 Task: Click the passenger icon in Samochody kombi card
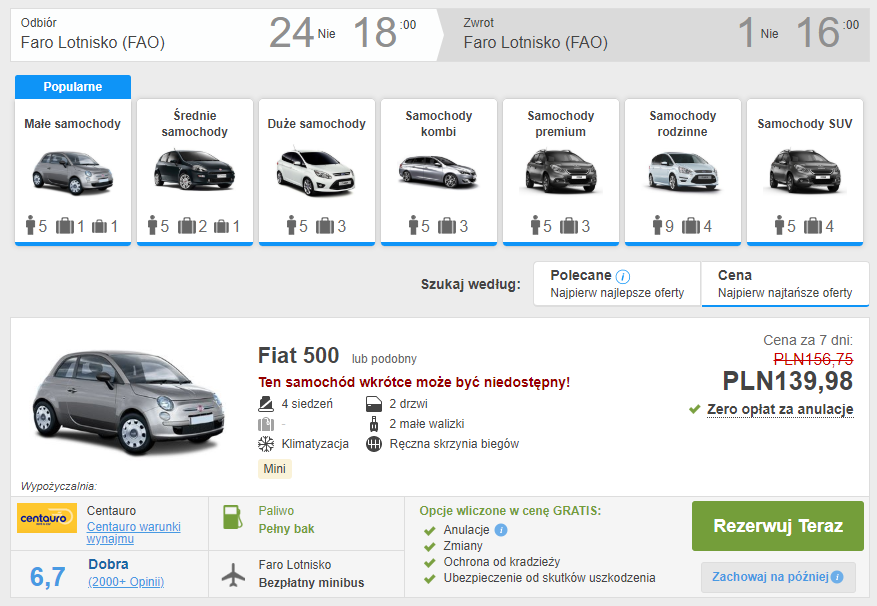point(413,226)
